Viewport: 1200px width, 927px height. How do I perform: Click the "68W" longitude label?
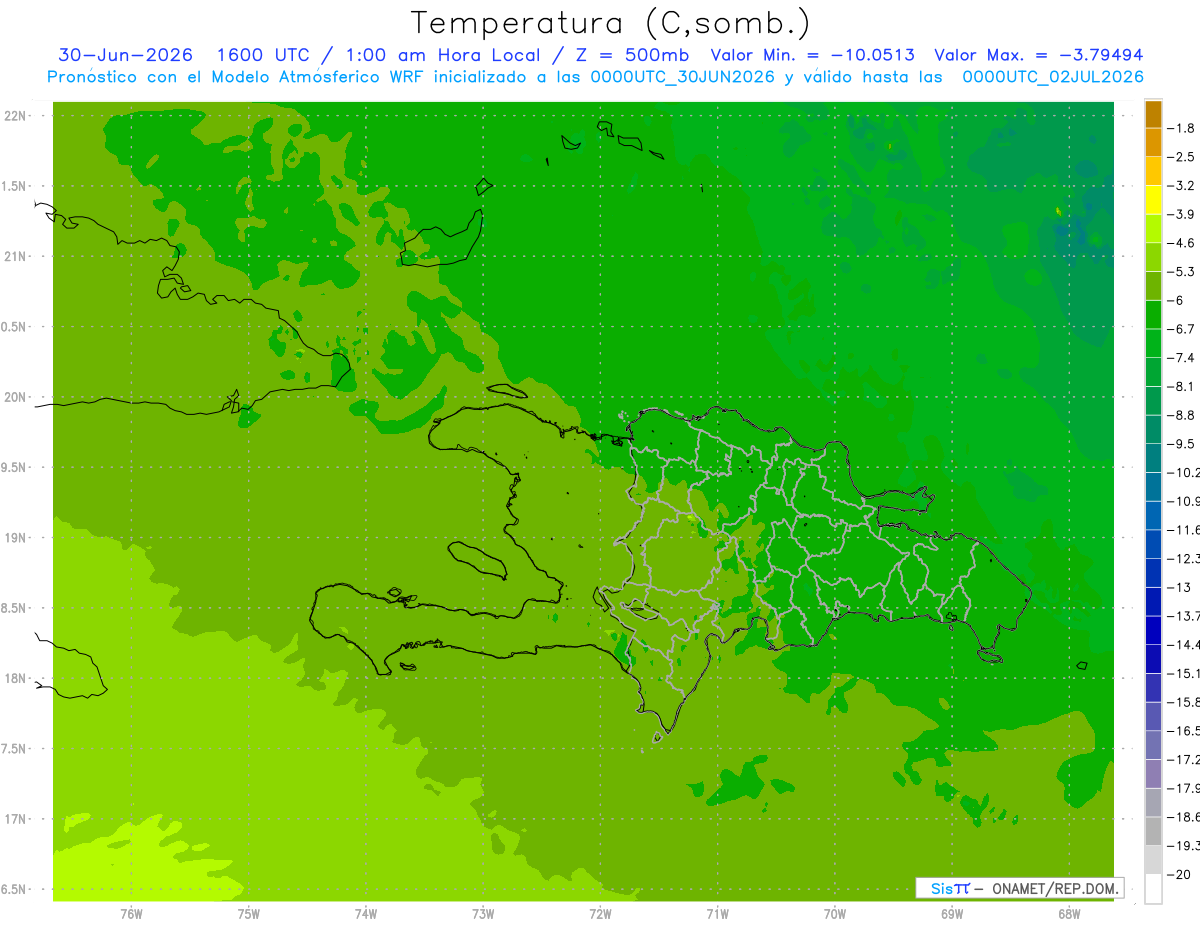tap(1069, 913)
